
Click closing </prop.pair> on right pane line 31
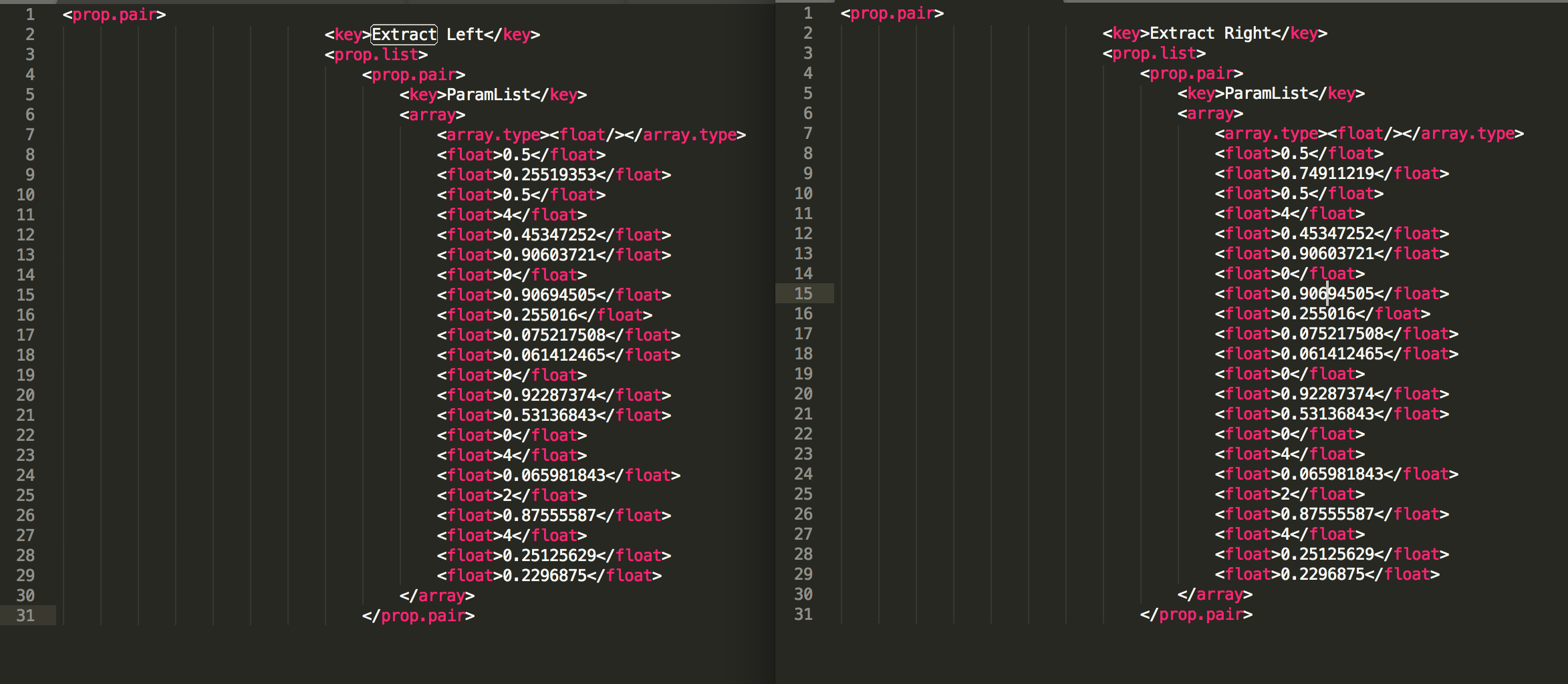(x=1196, y=614)
